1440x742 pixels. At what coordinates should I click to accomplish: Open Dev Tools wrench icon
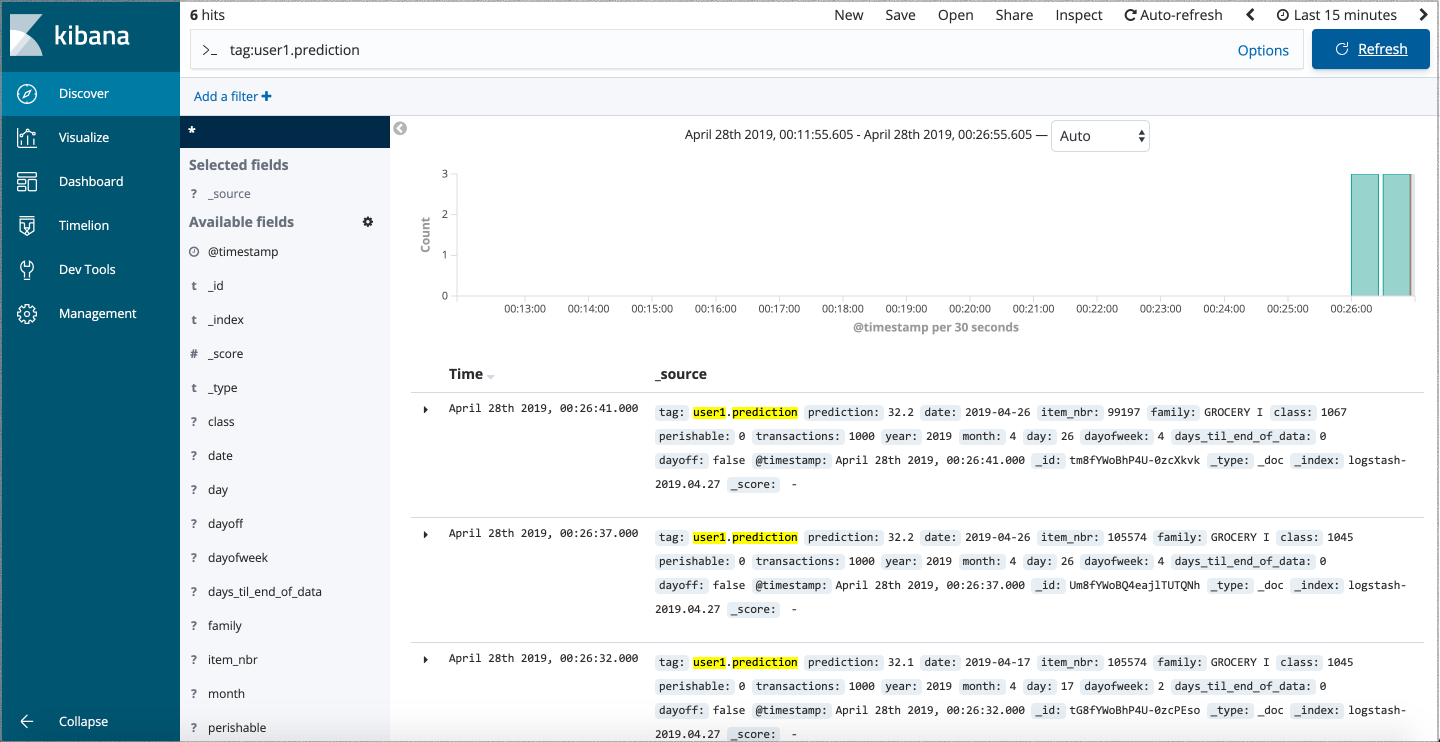coord(27,270)
